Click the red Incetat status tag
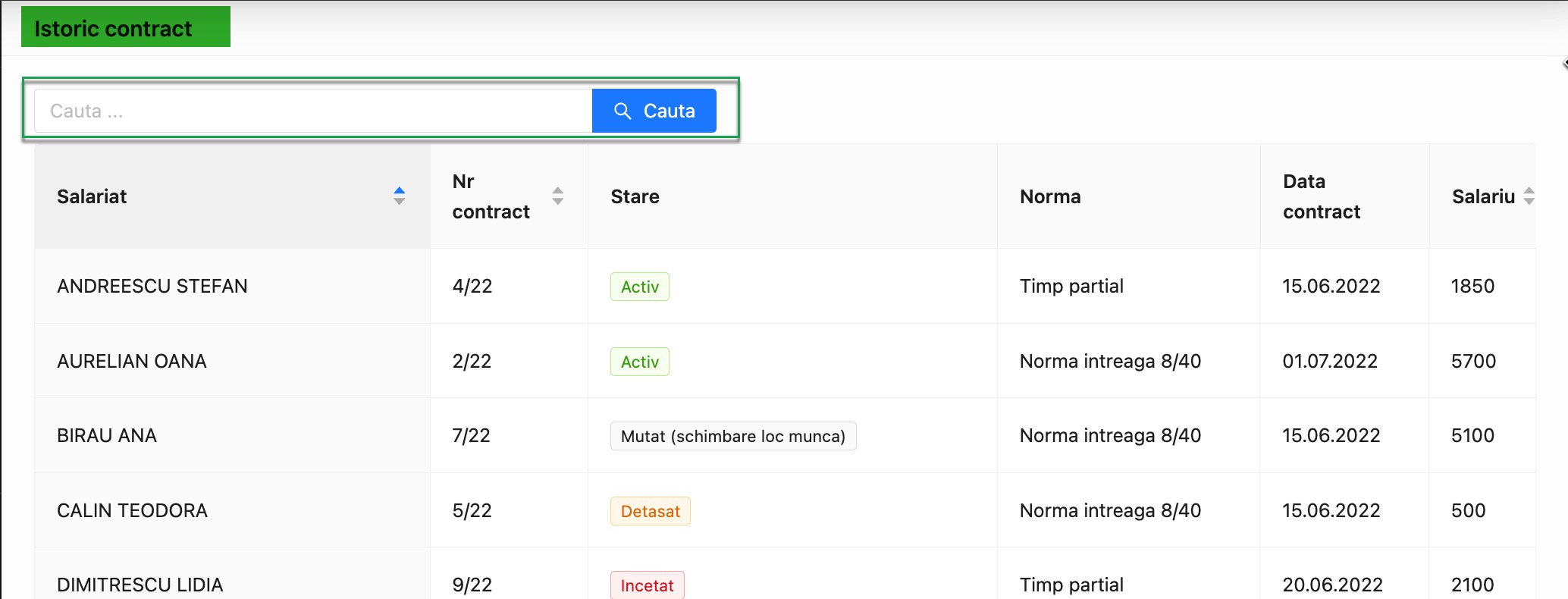Screen dimensions: 1568x599 point(648,585)
